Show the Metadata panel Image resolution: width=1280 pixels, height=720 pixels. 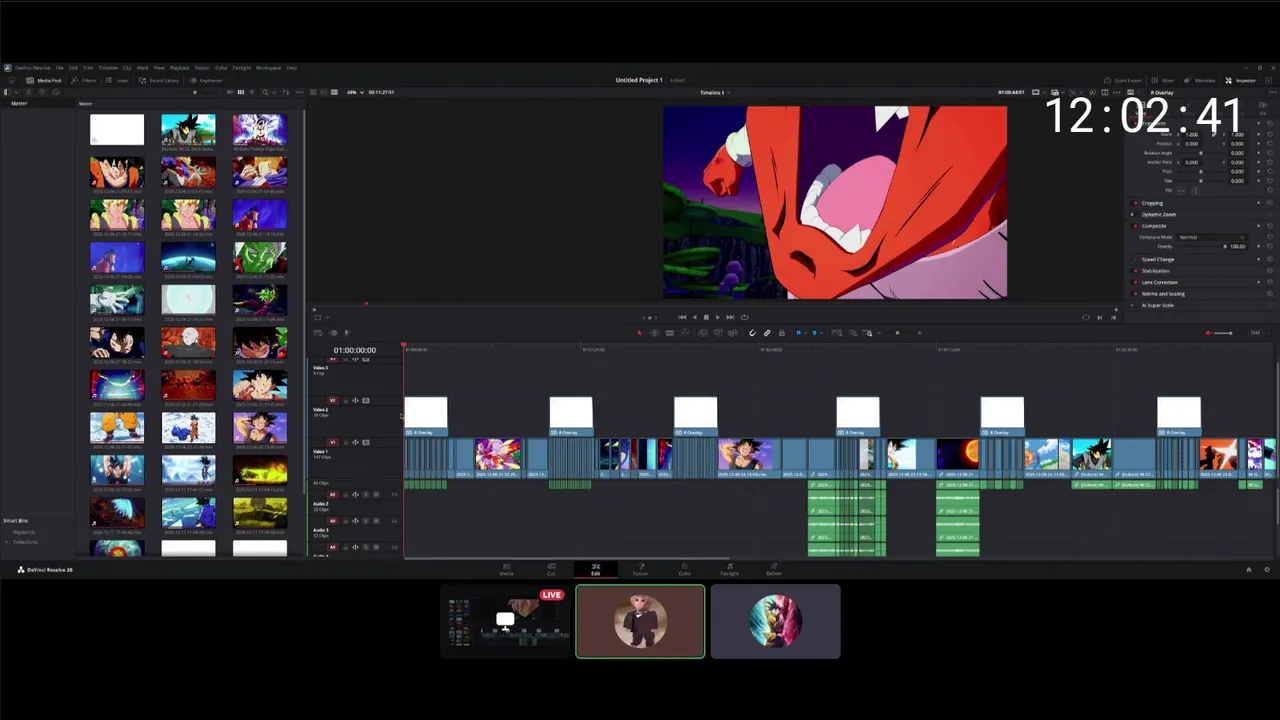(x=1200, y=80)
